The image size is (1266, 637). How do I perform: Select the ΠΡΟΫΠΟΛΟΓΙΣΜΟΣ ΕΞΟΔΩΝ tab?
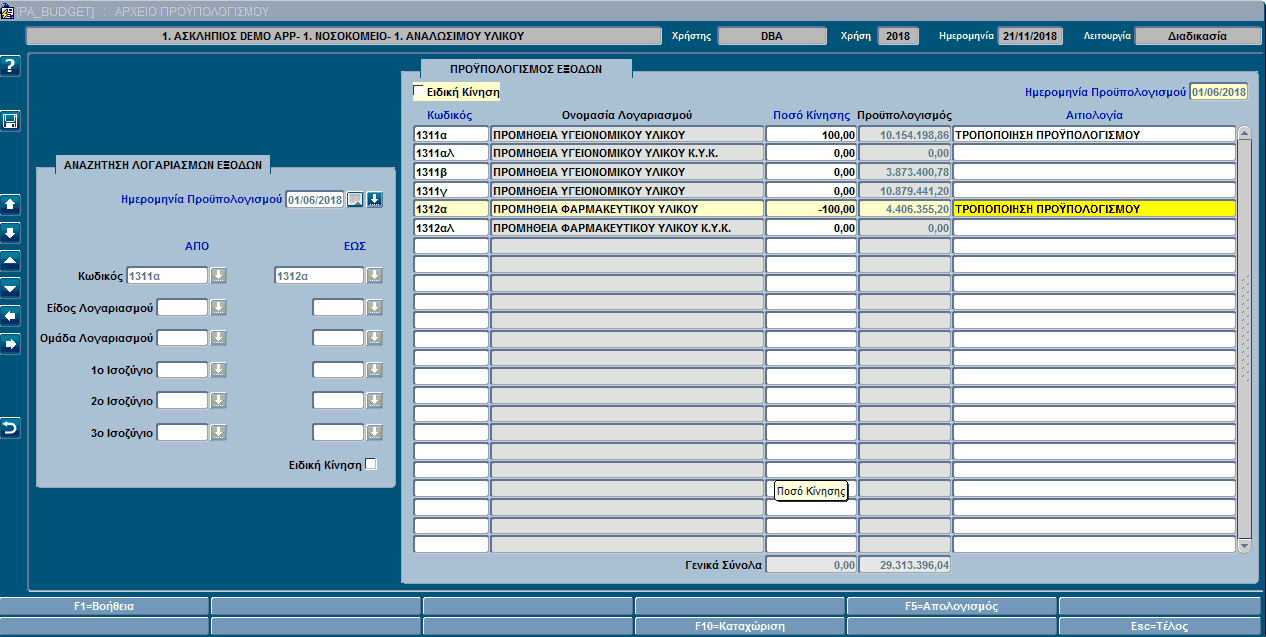pos(526,68)
